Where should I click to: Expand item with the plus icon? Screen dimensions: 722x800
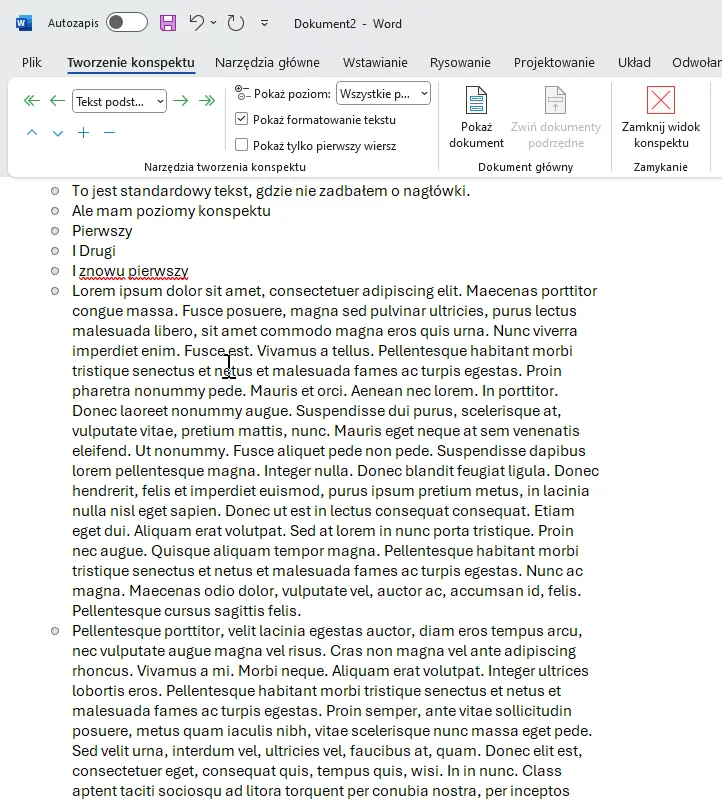(84, 133)
